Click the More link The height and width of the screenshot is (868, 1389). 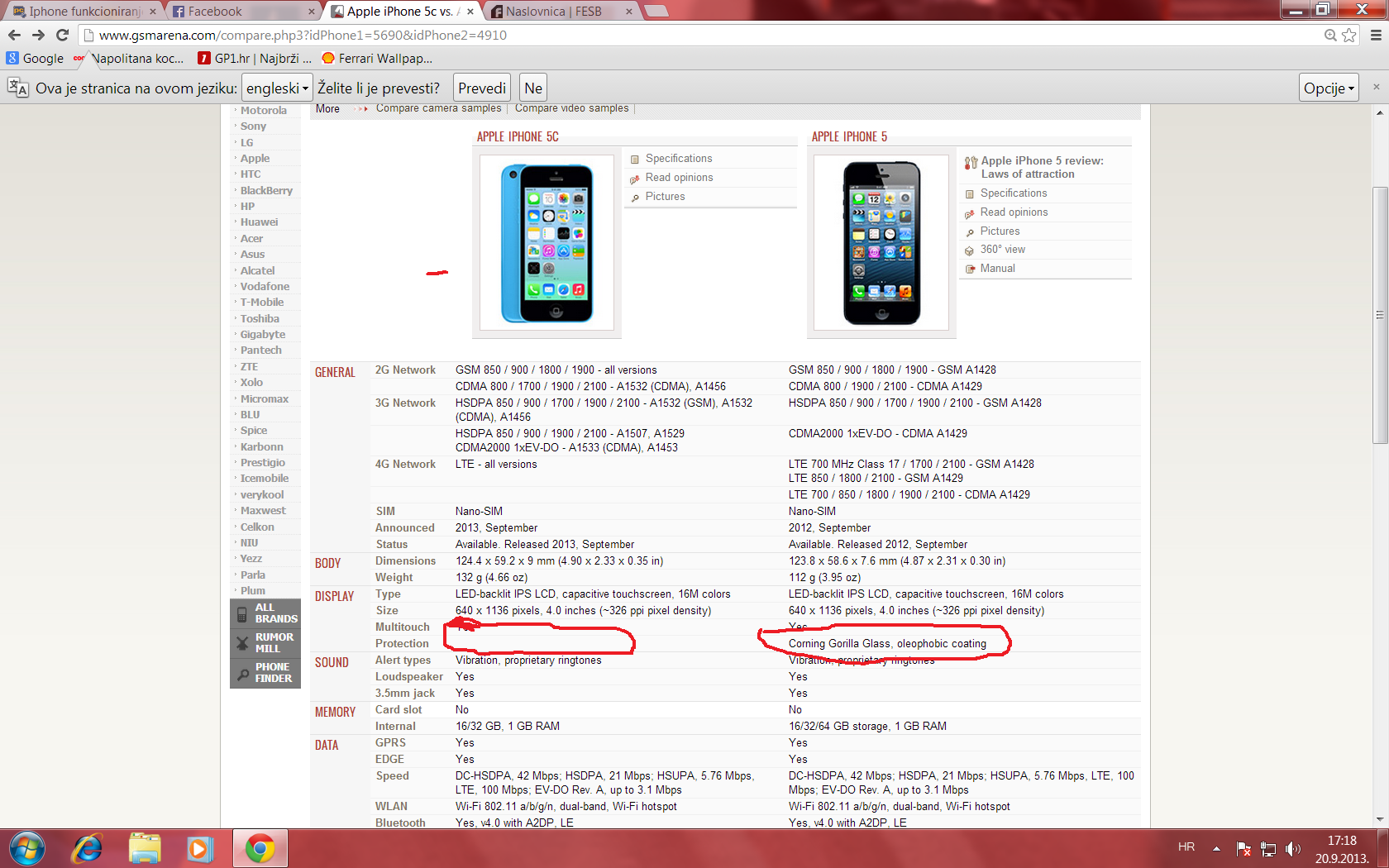point(327,108)
